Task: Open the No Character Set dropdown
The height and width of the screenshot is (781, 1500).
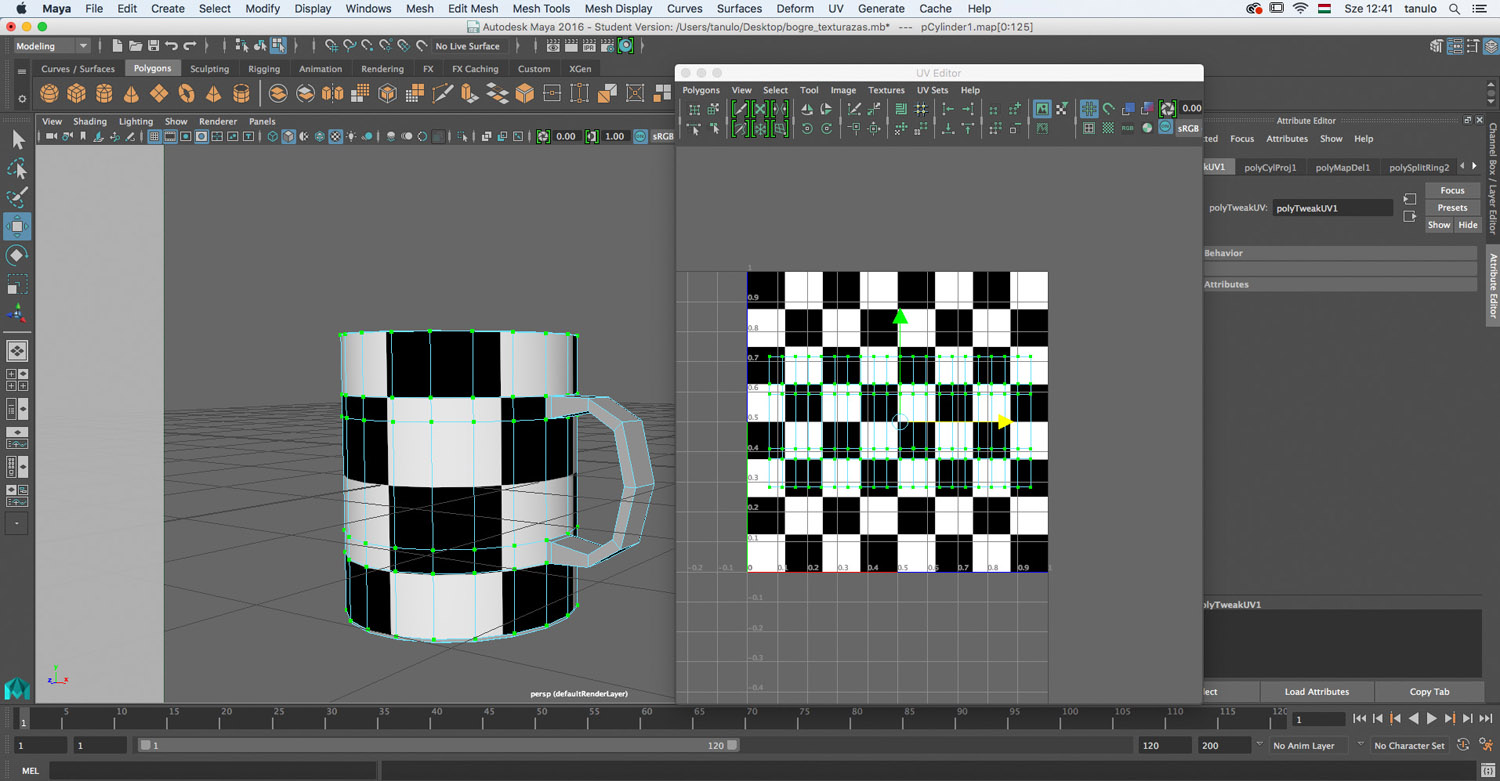Action: (1409, 746)
